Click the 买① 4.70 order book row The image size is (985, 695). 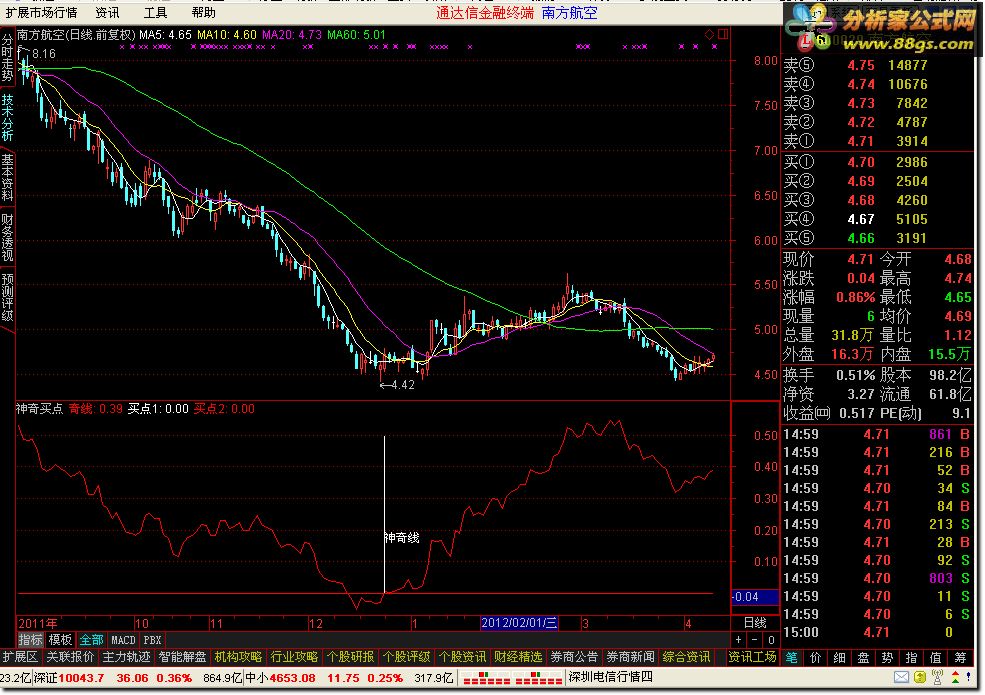coord(877,162)
